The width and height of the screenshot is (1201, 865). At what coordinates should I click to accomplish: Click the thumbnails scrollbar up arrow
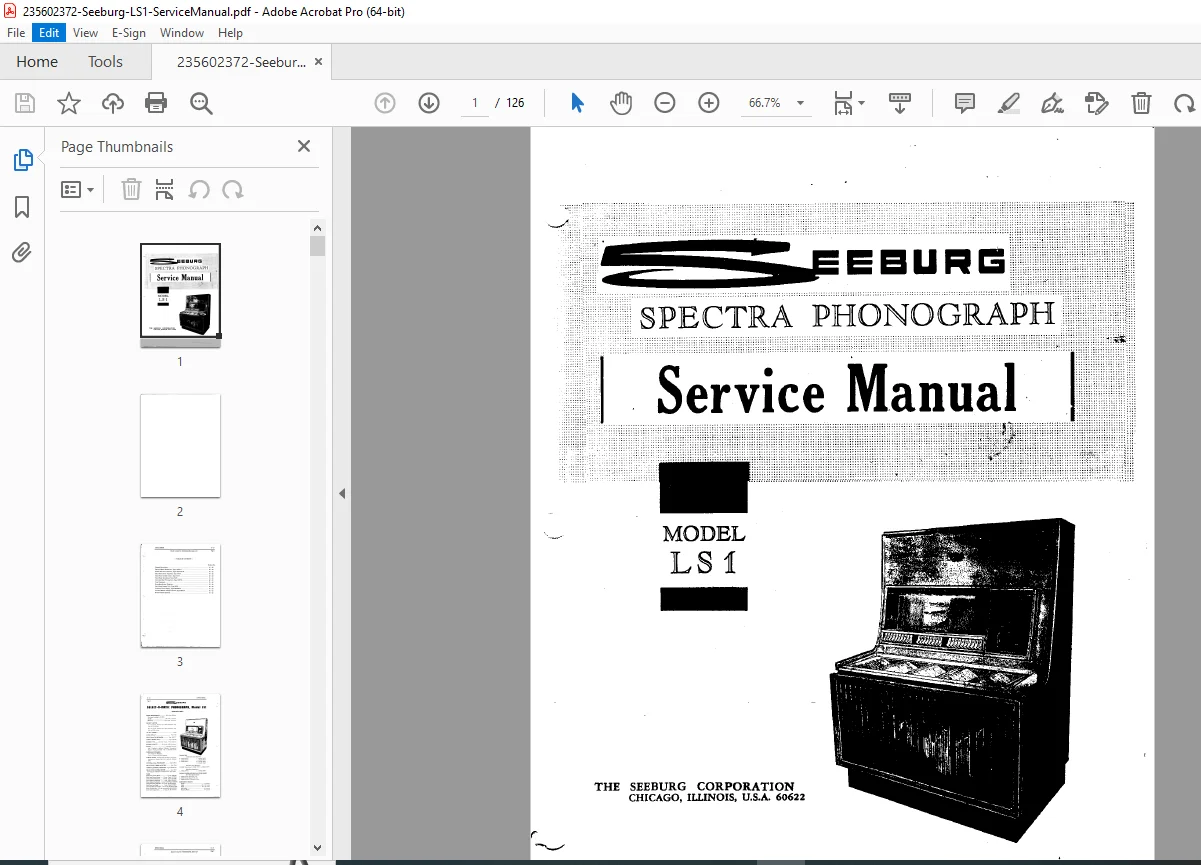pos(318,228)
